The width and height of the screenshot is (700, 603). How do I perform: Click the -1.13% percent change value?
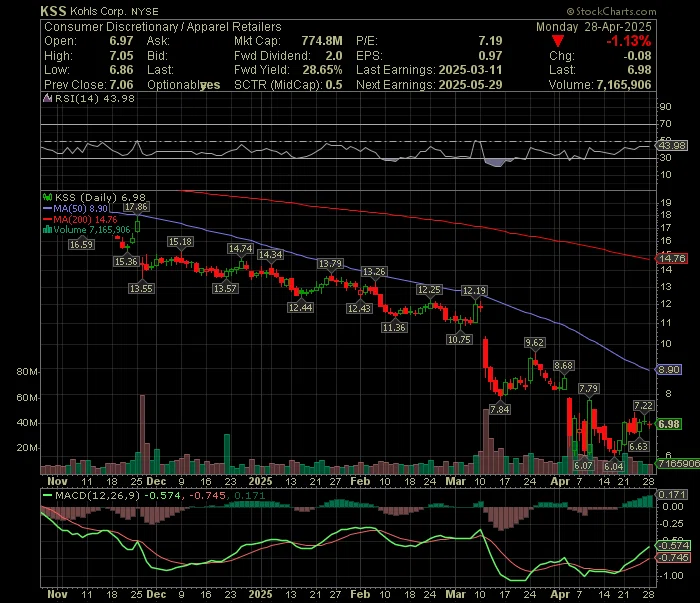629,42
